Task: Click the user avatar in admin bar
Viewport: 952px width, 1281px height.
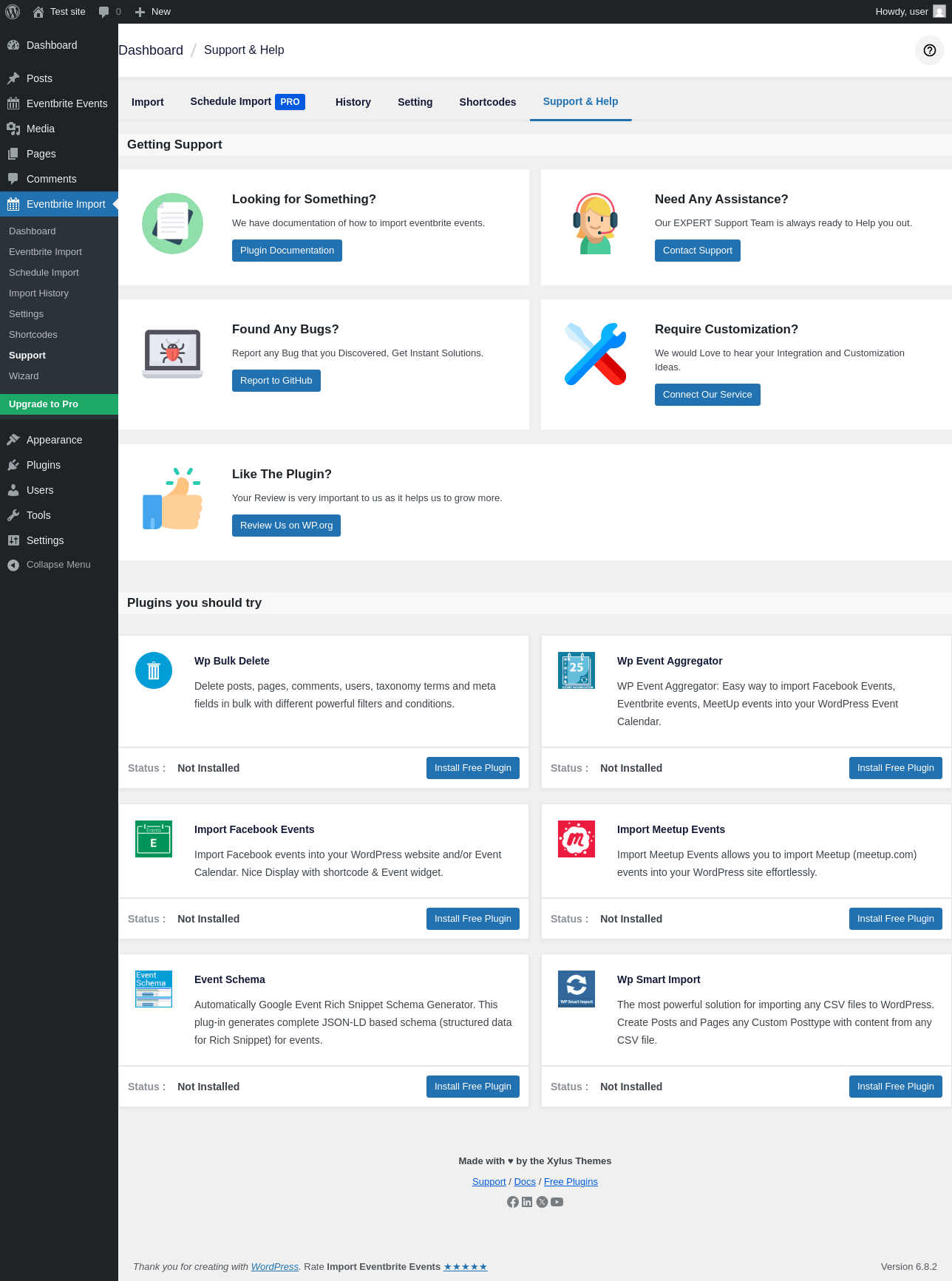Action: [939, 12]
